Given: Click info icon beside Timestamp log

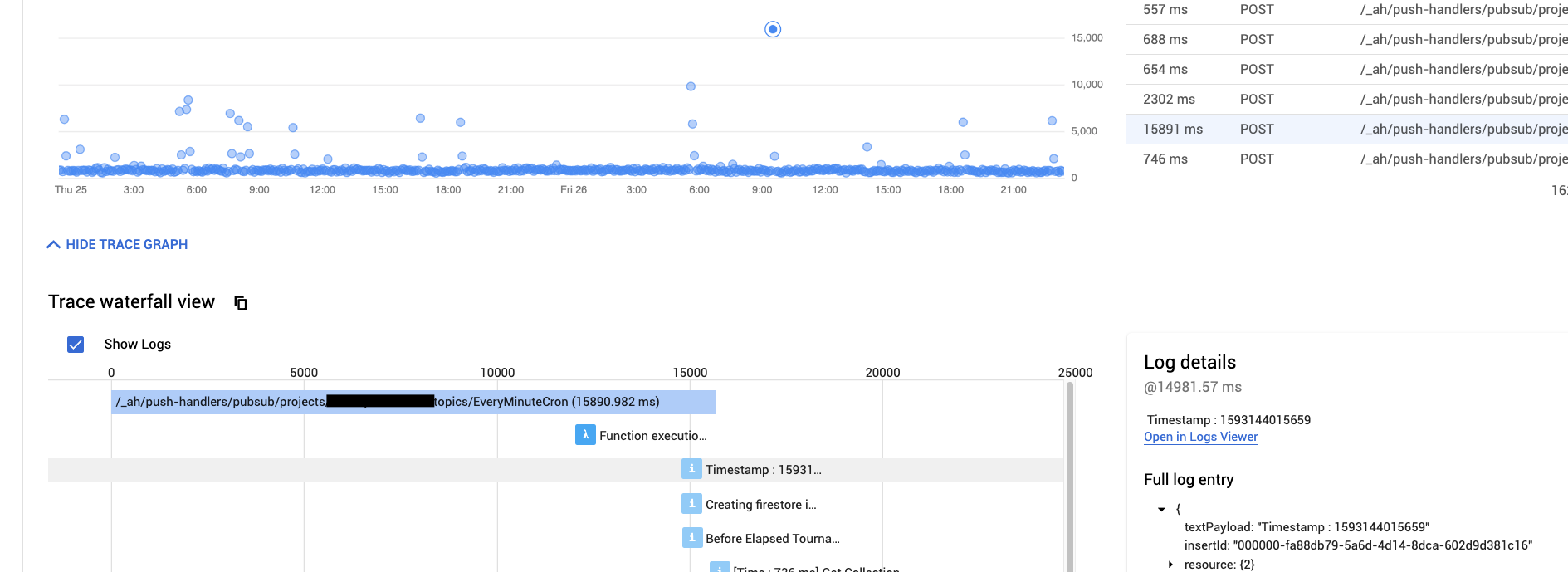Looking at the screenshot, I should click(691, 469).
